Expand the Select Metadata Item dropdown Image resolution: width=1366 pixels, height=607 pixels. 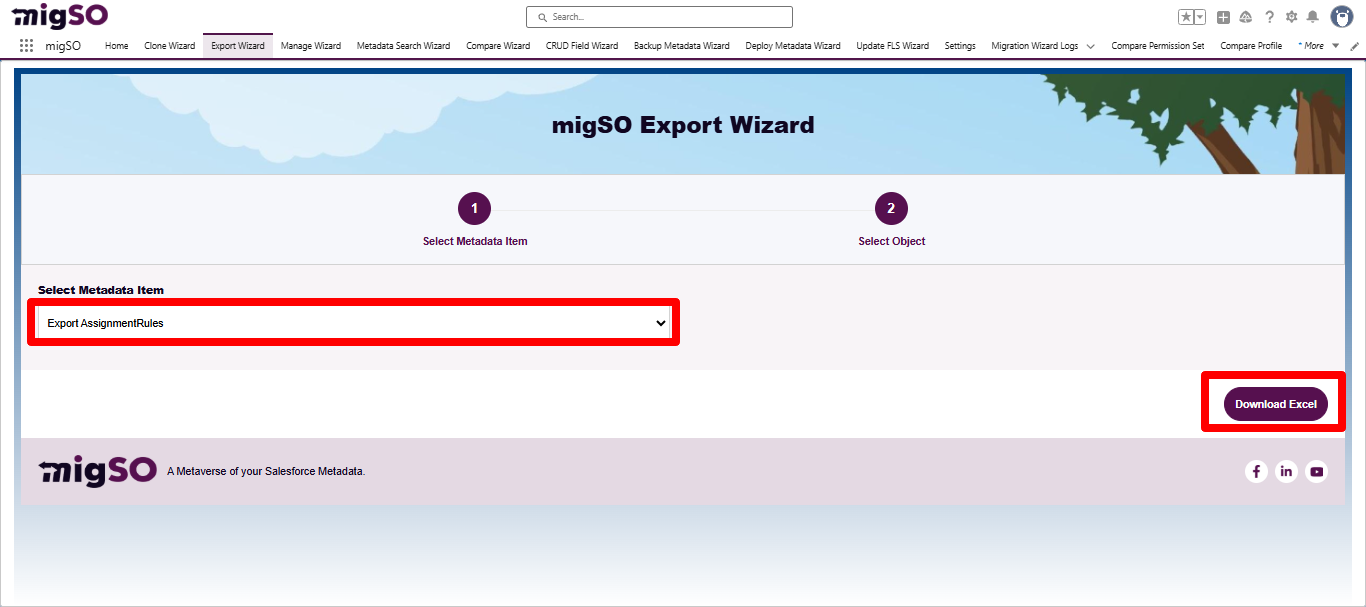pos(353,323)
